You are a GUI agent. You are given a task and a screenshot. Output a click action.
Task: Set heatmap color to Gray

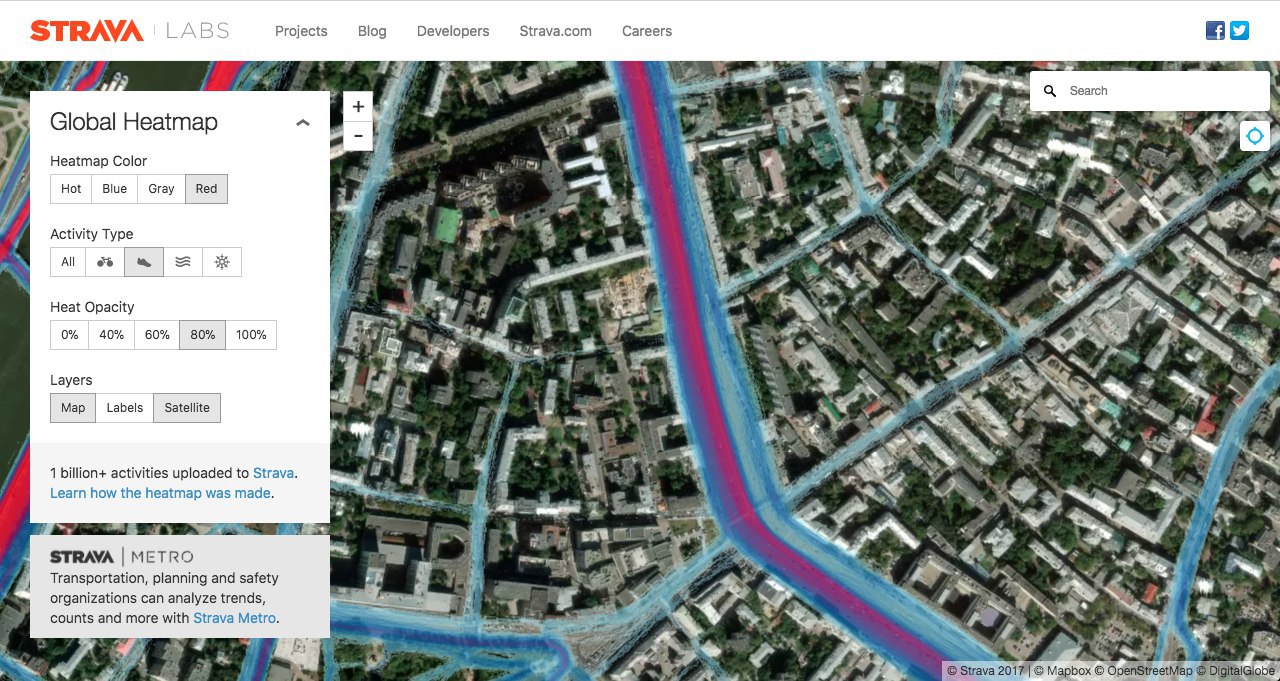[x=161, y=189]
